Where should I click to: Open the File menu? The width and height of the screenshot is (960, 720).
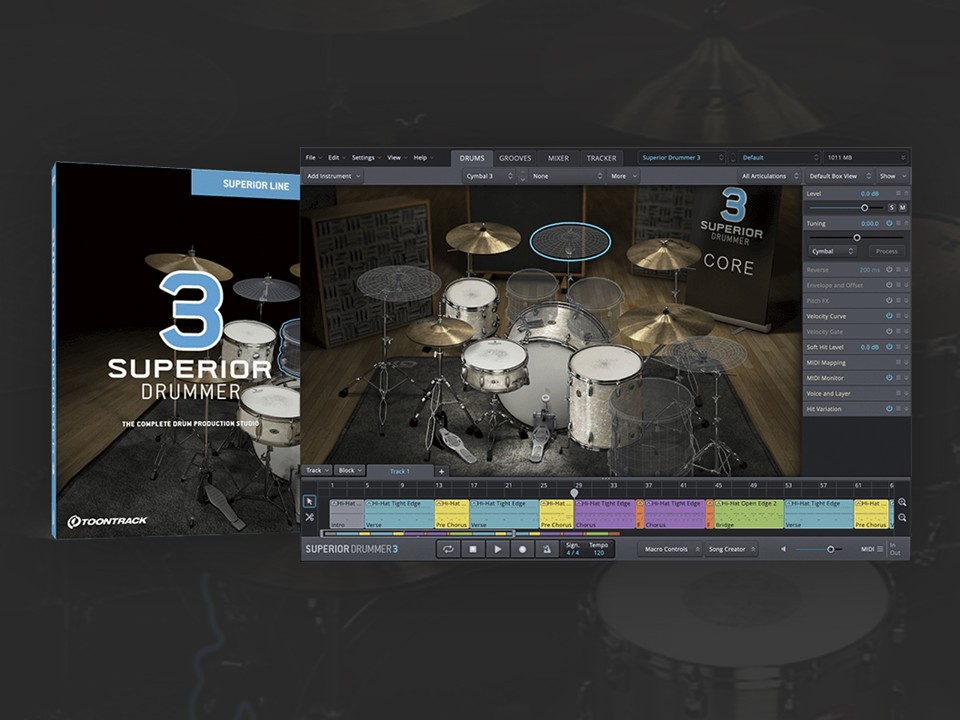pyautogui.click(x=314, y=157)
